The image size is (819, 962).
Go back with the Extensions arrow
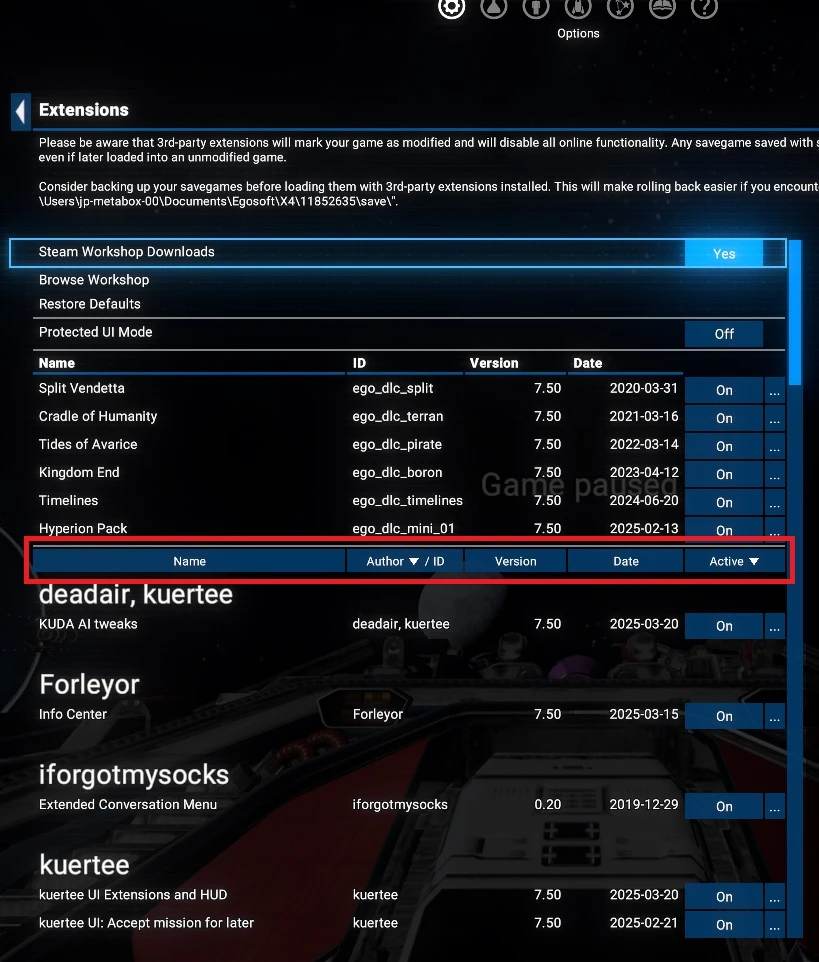(x=20, y=112)
